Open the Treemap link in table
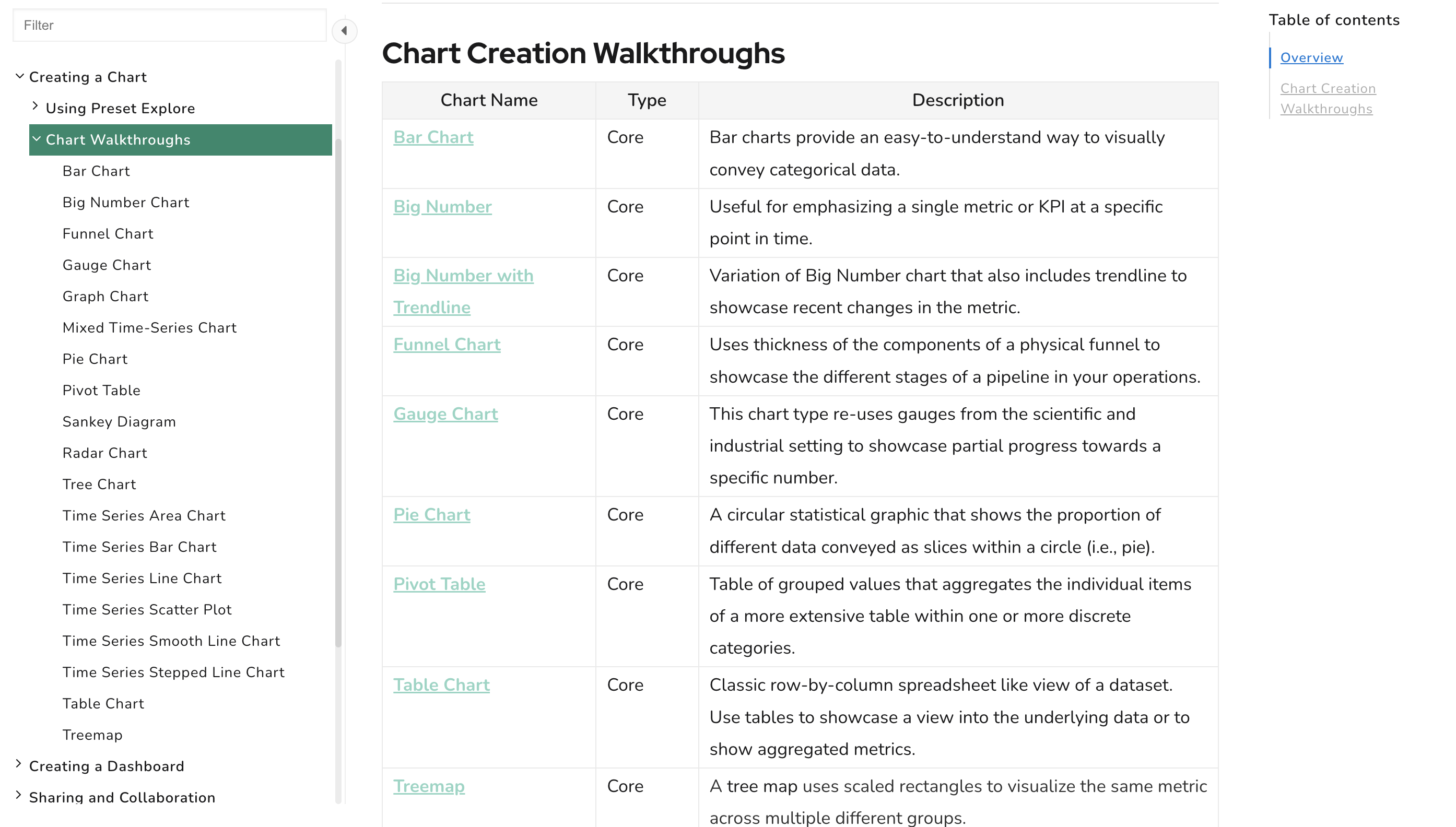 (x=429, y=787)
